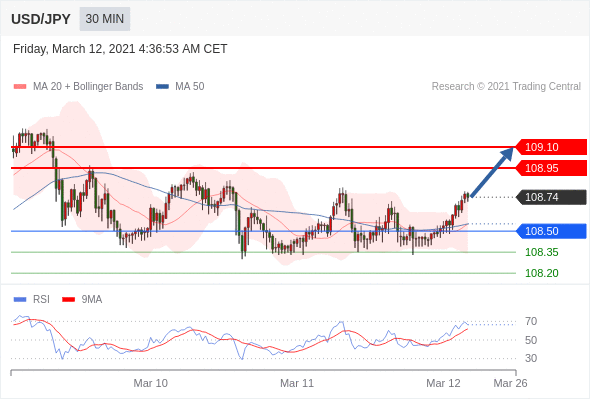Viewport: 590px width, 400px height.
Task: Click the blue upward forecast arrow
Action: (x=492, y=172)
